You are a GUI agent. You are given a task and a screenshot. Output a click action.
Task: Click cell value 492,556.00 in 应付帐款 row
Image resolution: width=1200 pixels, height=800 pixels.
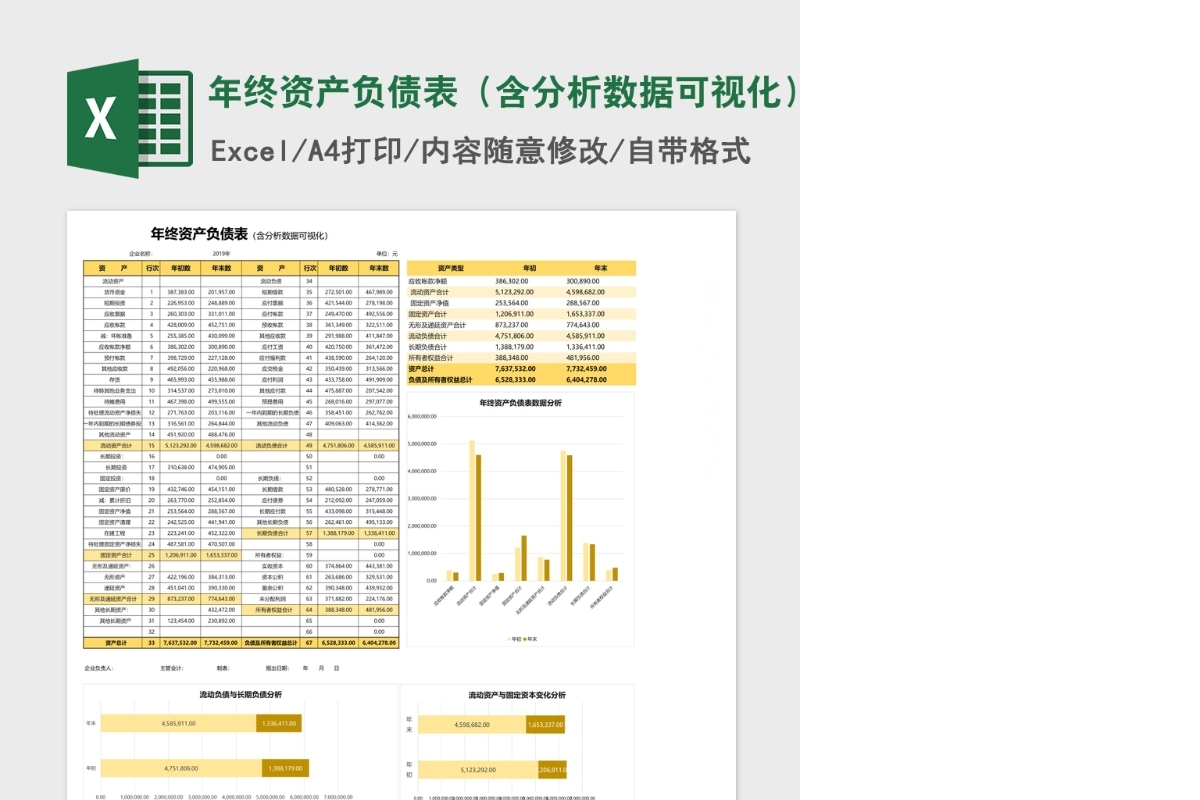coord(379,314)
